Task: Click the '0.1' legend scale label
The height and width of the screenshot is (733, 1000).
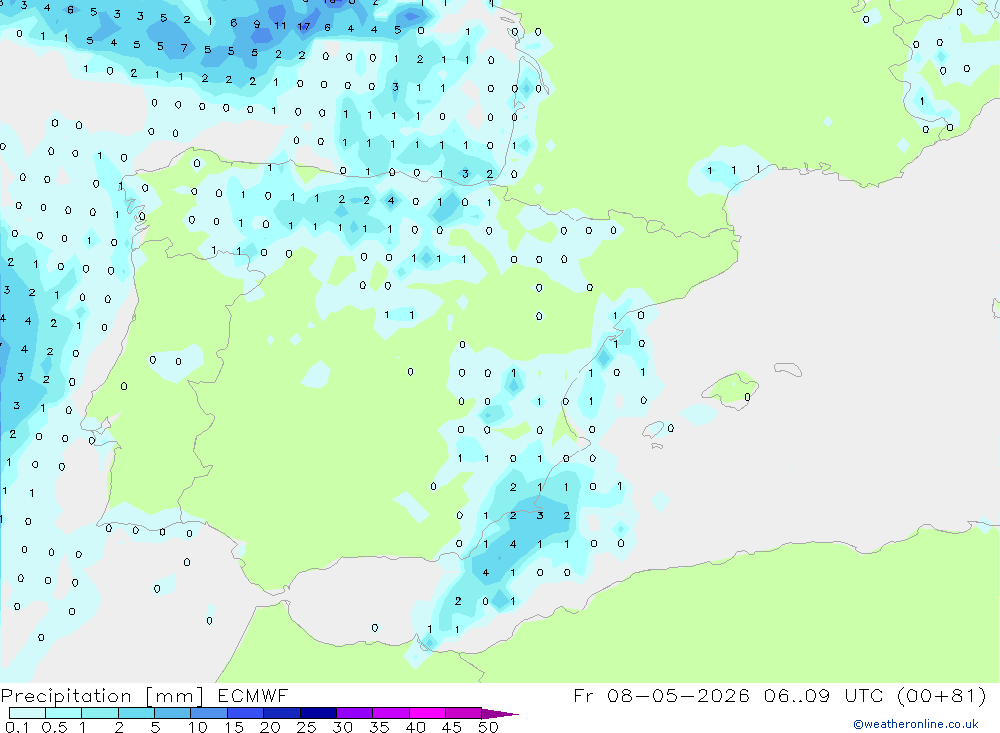Action: click(17, 727)
